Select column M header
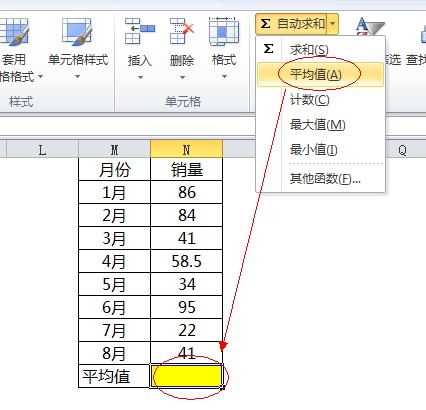The image size is (426, 410). click(114, 149)
